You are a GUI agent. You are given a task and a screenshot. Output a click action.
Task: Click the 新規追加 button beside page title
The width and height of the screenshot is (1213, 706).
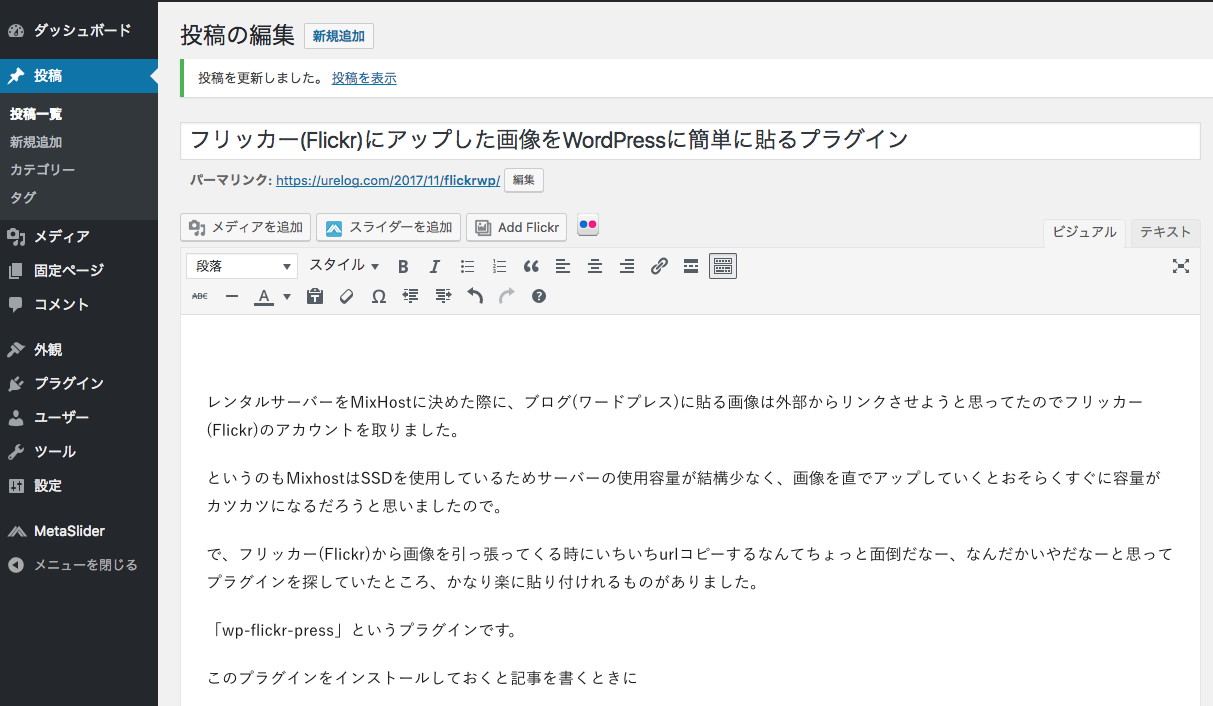[x=339, y=36]
